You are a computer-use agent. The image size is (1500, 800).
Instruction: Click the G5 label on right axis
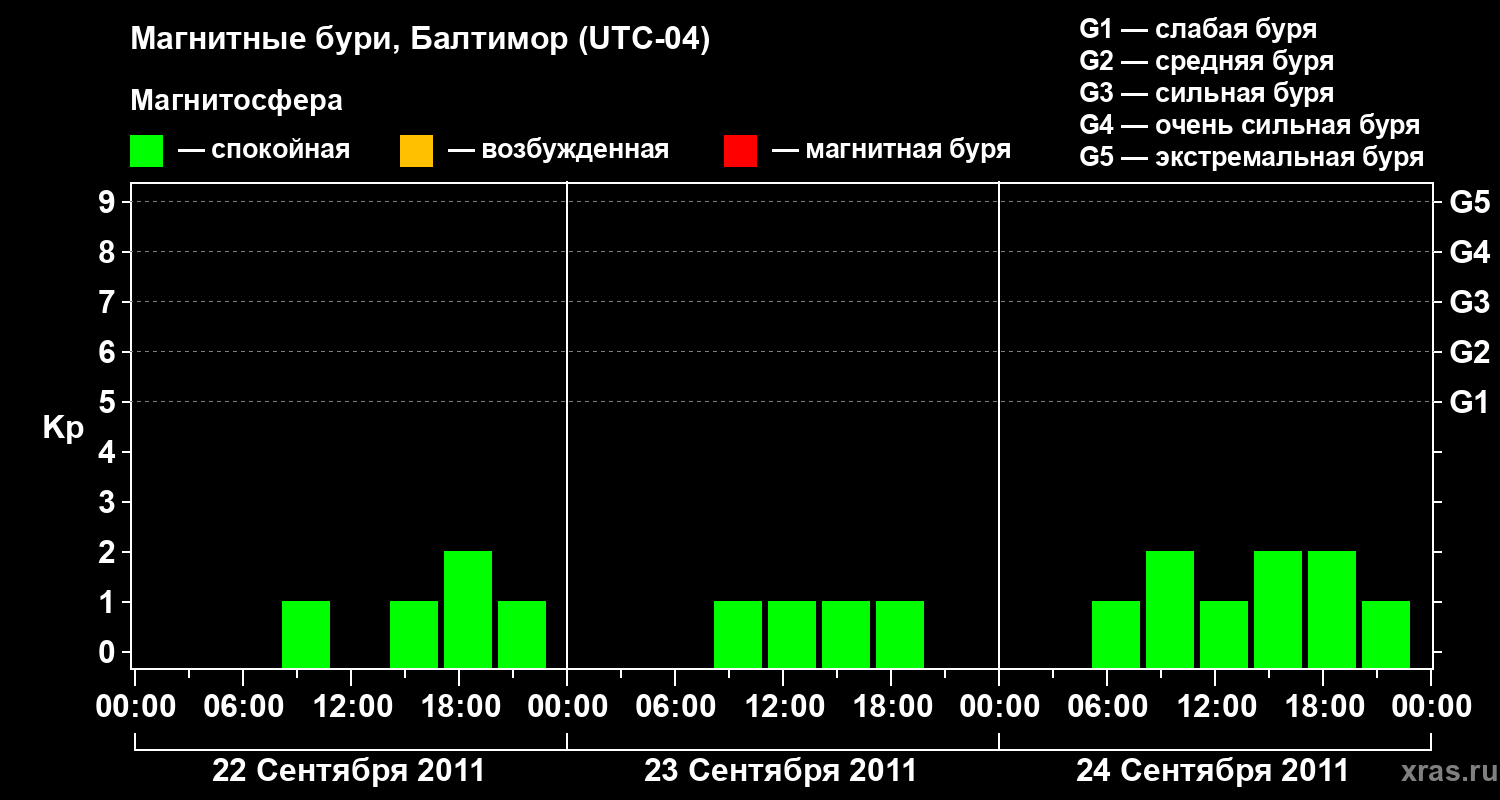point(1470,202)
